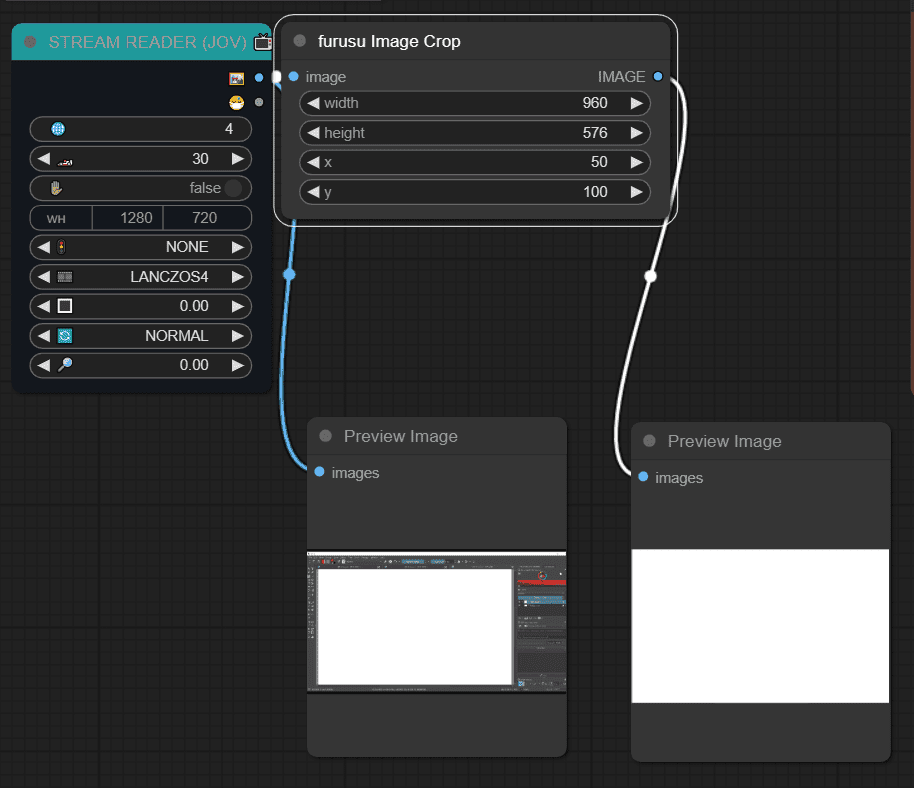Click the mask output emoji icon
Image resolution: width=914 pixels, height=788 pixels.
(x=237, y=103)
